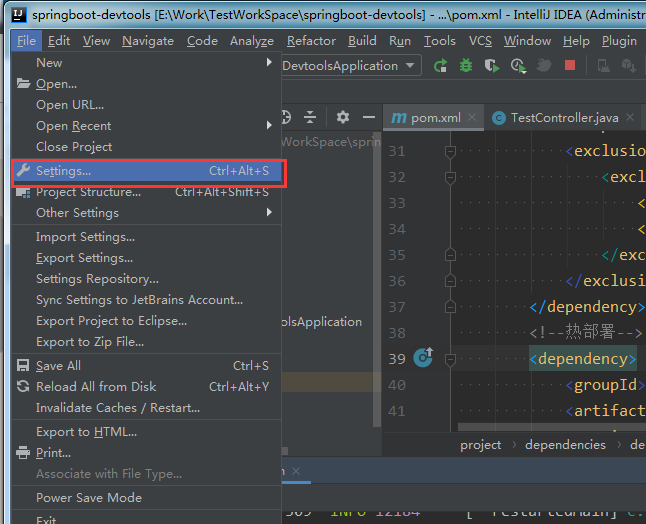Viewport: 646px width, 524px height.
Task: Close the pom.xml editor tab
Action: 472,117
